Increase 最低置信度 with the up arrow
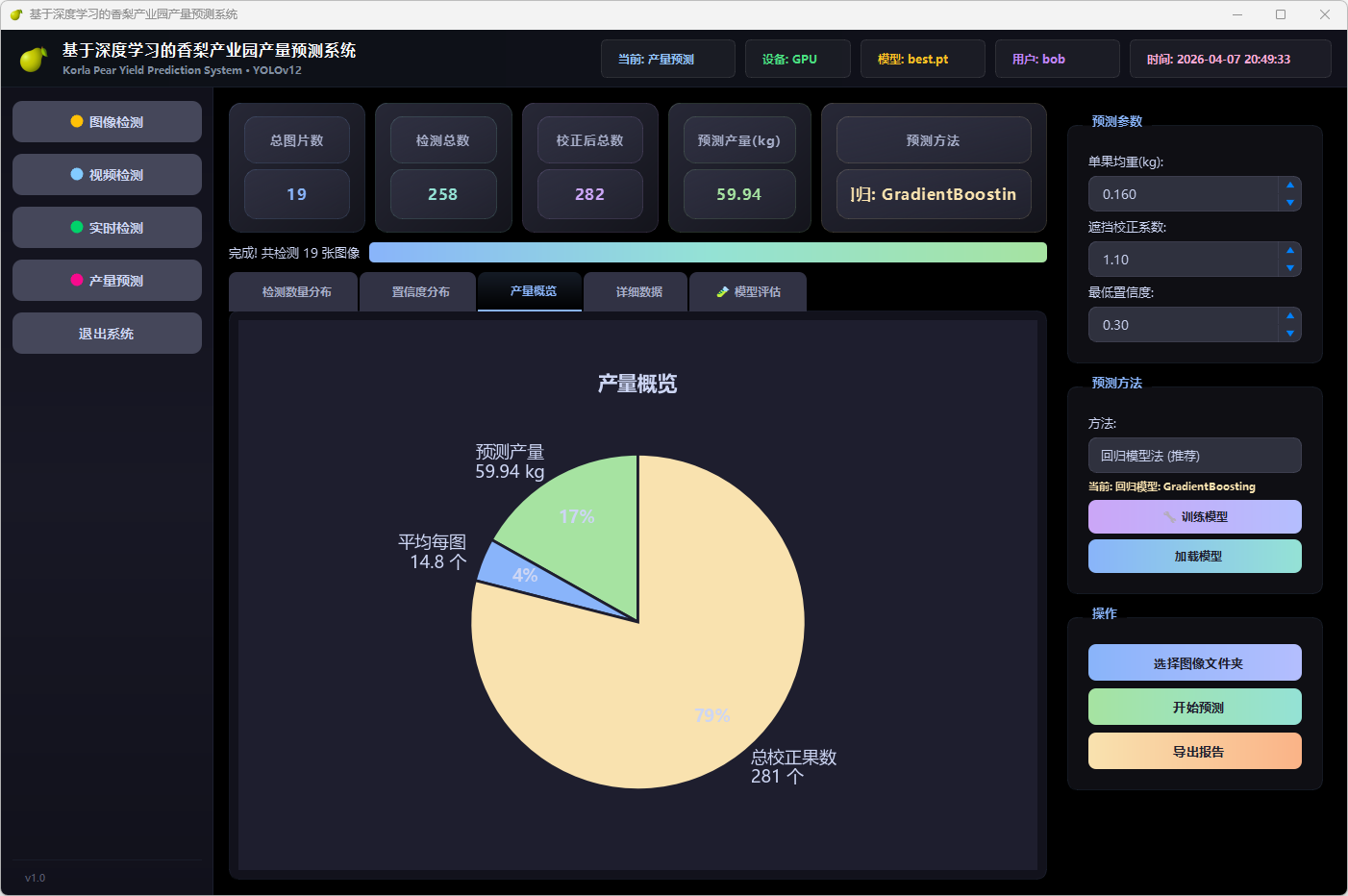 (1289, 315)
